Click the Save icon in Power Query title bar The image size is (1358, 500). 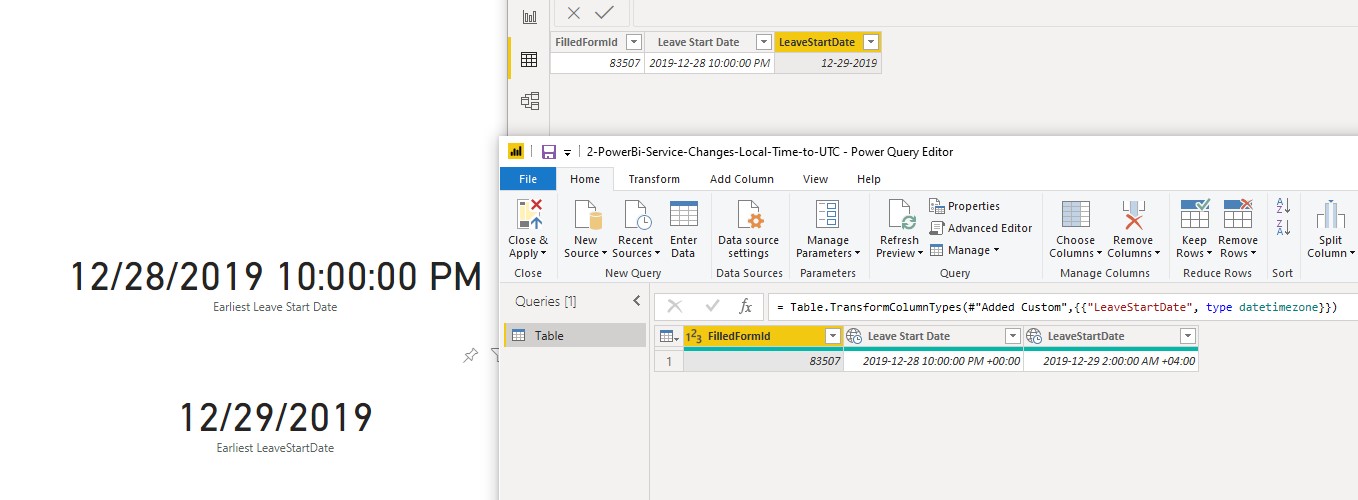point(548,152)
